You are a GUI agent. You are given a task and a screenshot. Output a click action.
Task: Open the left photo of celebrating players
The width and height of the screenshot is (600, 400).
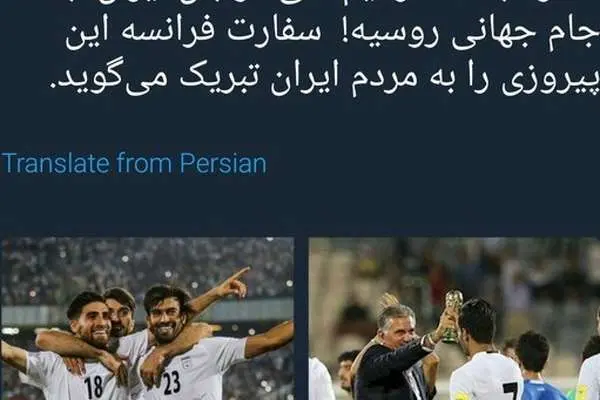tap(148, 318)
